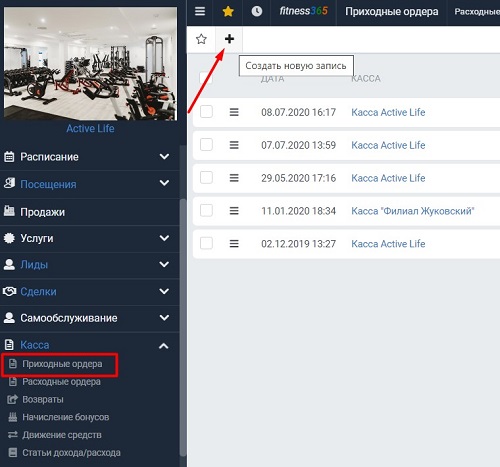Click the Лиды person icon
The width and height of the screenshot is (500, 467).
tap(9, 264)
